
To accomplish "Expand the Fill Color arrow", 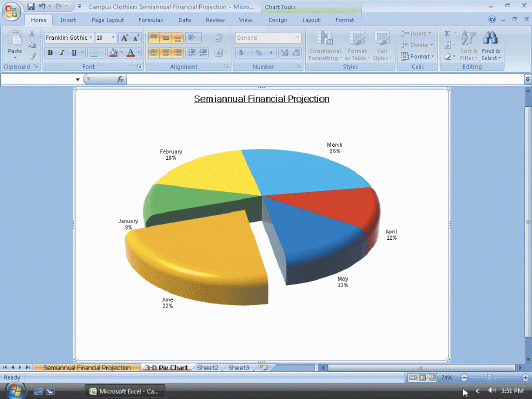I will pos(121,53).
